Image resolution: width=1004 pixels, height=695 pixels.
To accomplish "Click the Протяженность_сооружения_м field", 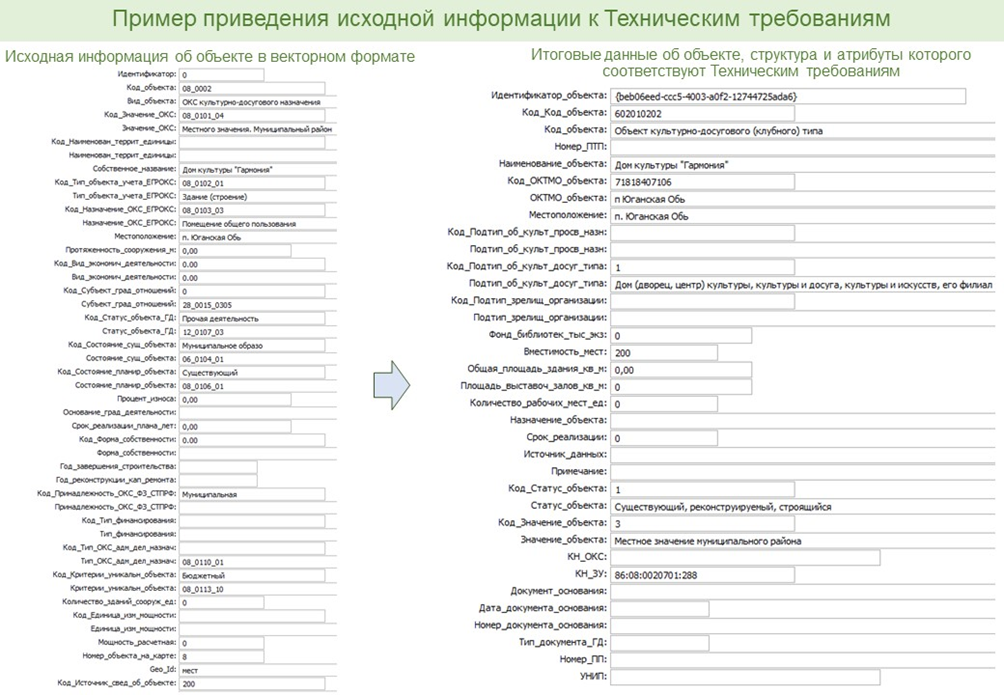I will [235, 250].
